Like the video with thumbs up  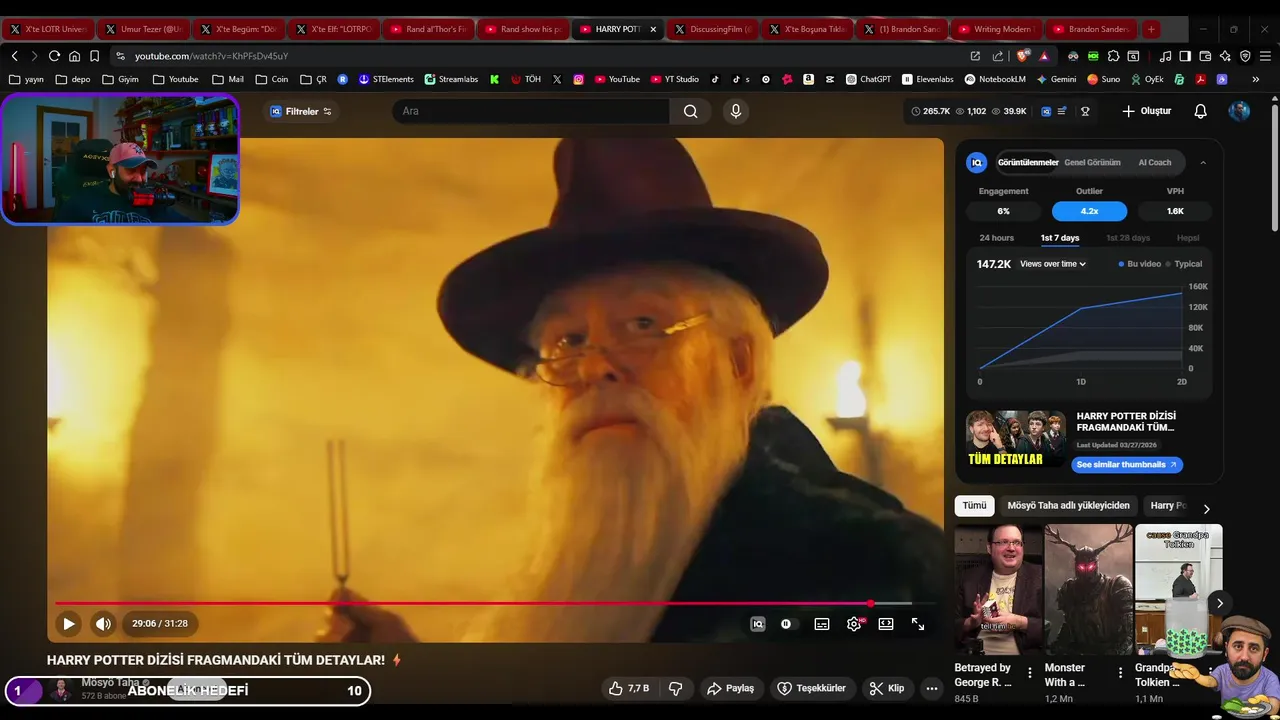[x=629, y=688]
